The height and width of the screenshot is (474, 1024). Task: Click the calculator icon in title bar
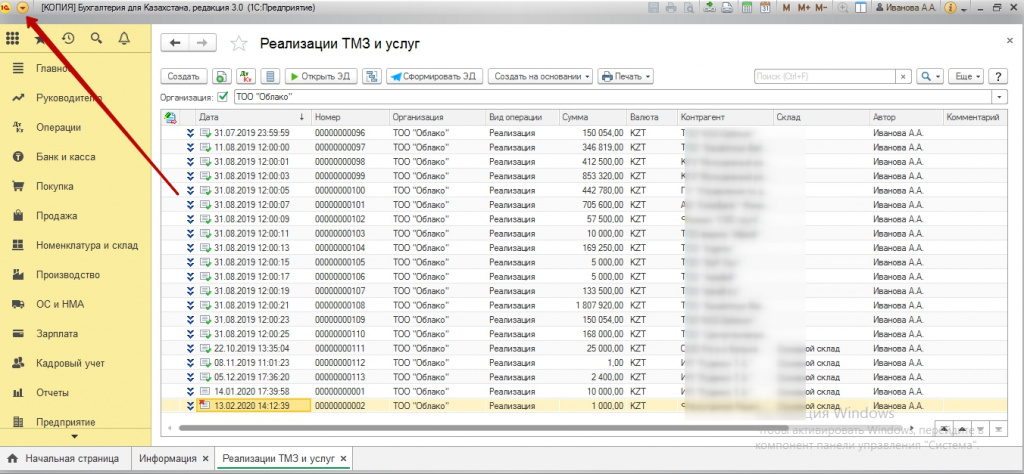[746, 8]
